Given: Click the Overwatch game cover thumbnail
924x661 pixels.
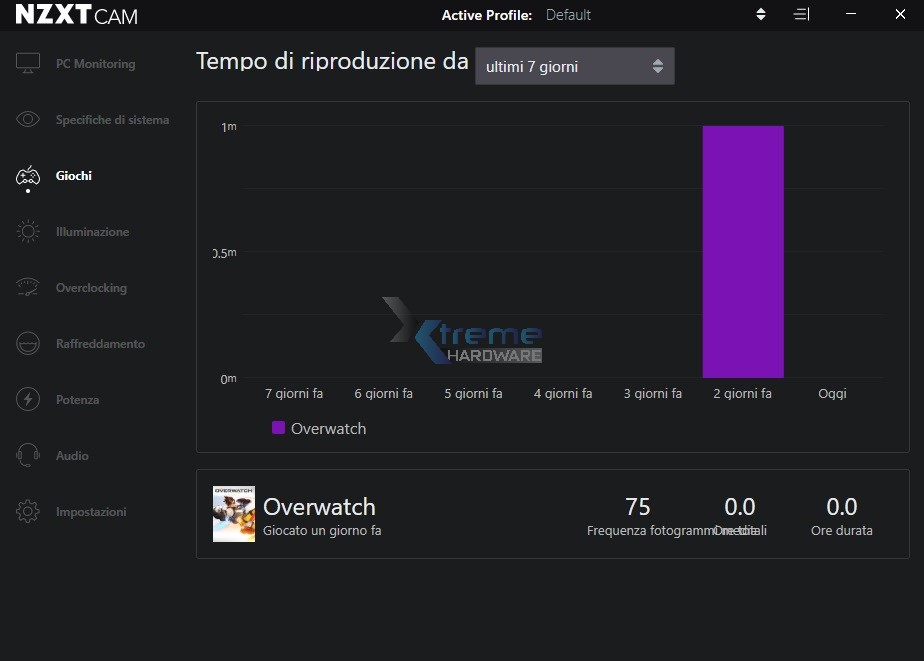Looking at the screenshot, I should (x=234, y=514).
